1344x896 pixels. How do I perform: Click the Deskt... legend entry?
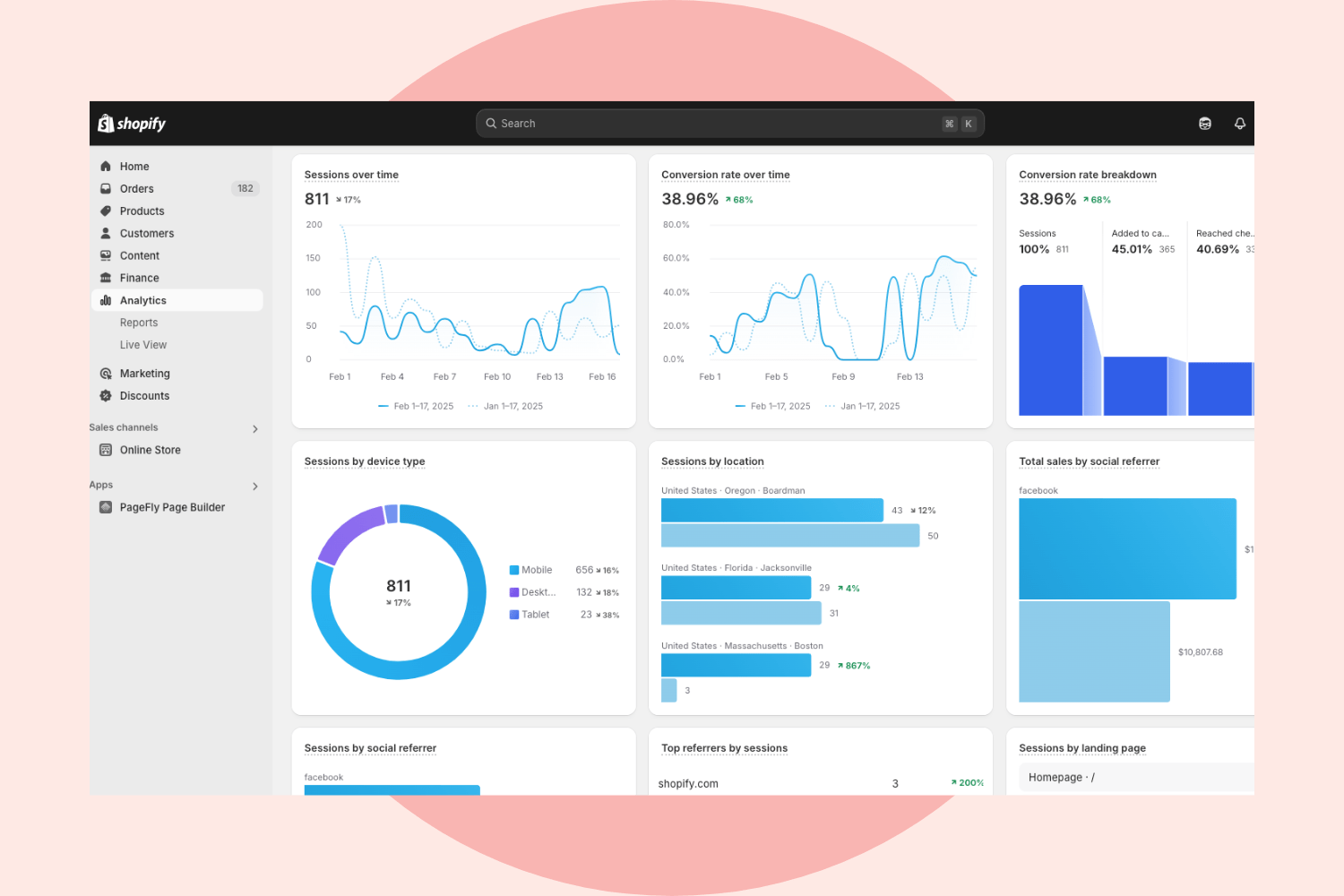(x=533, y=592)
